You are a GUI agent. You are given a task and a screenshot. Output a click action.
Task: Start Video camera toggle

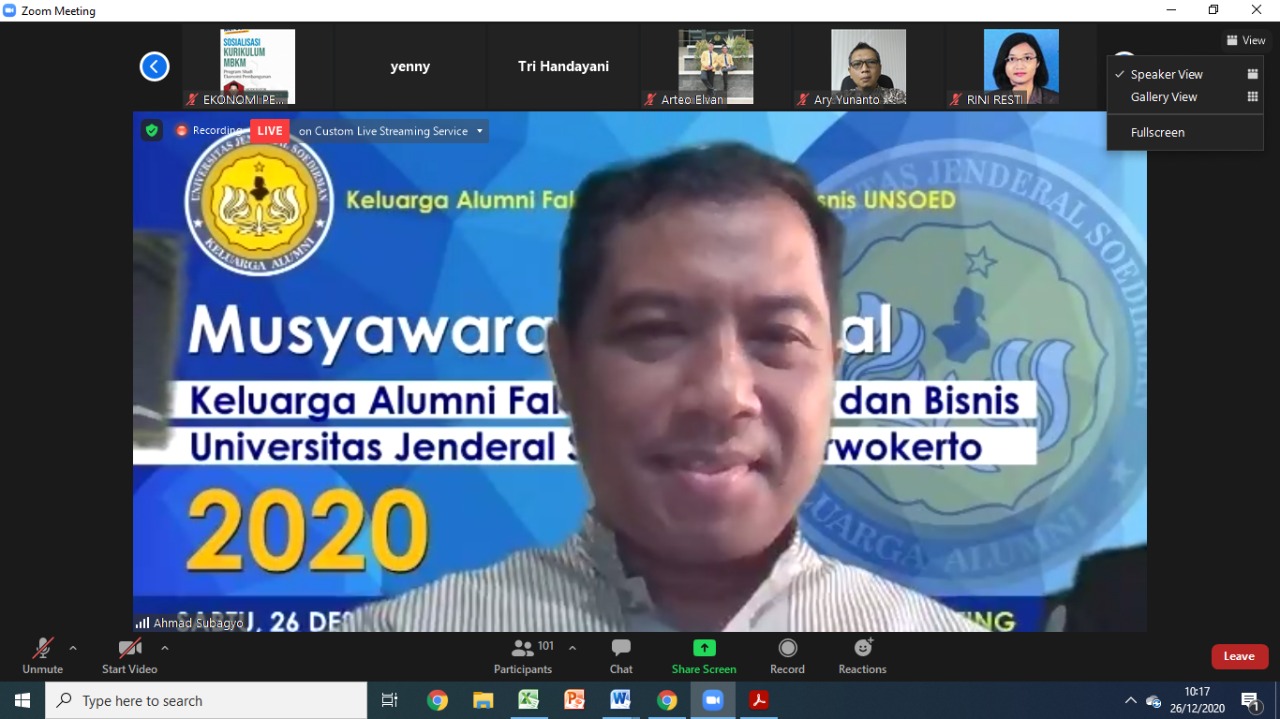point(129,655)
